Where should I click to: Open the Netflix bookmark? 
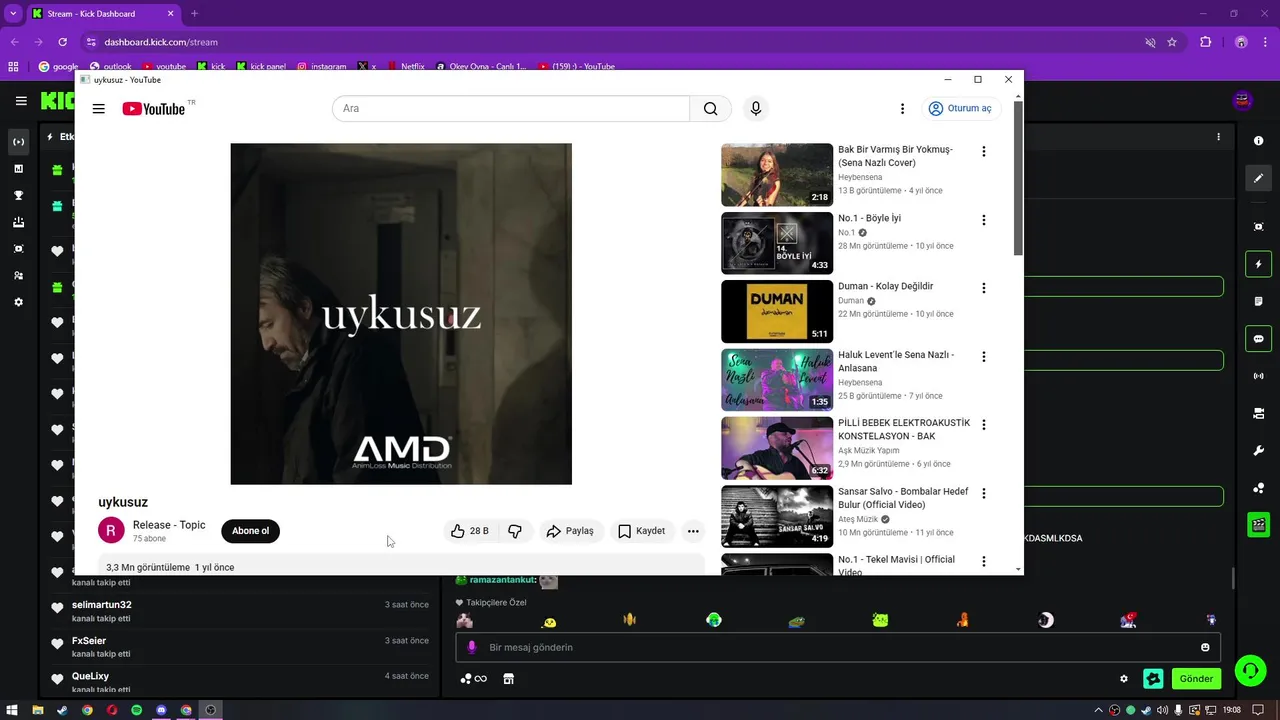click(x=405, y=66)
